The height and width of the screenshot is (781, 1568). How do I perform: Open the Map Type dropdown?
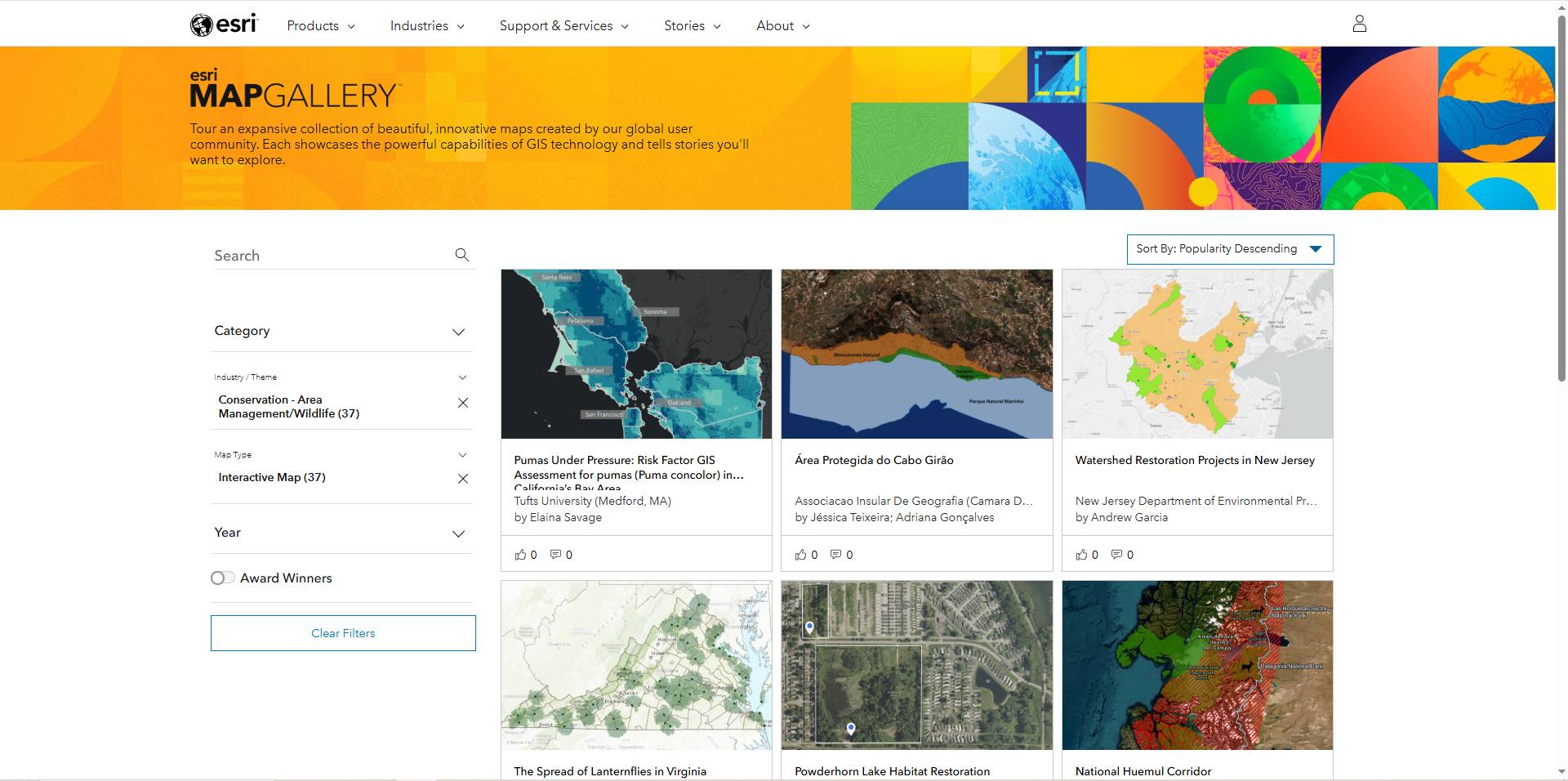(x=341, y=455)
